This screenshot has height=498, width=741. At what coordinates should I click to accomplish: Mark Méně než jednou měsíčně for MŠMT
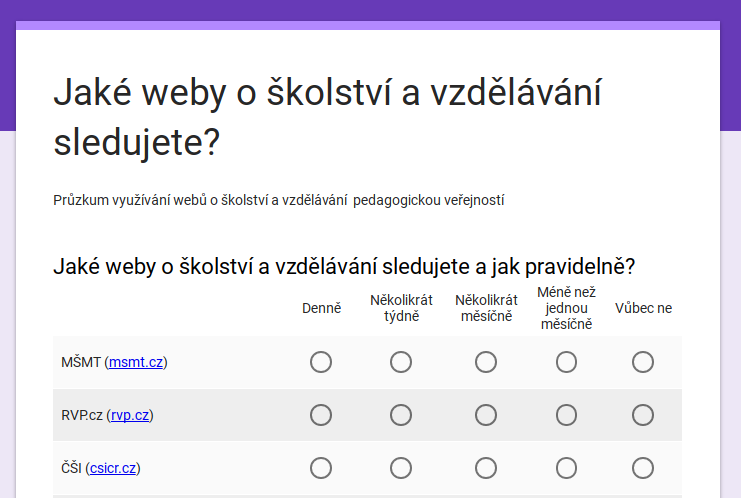pyautogui.click(x=566, y=362)
